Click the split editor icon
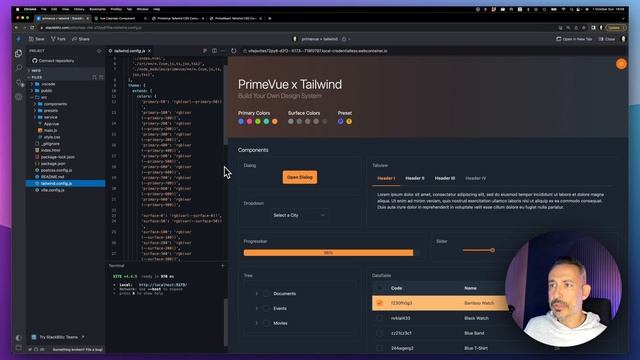640x360 pixels. (x=214, y=51)
